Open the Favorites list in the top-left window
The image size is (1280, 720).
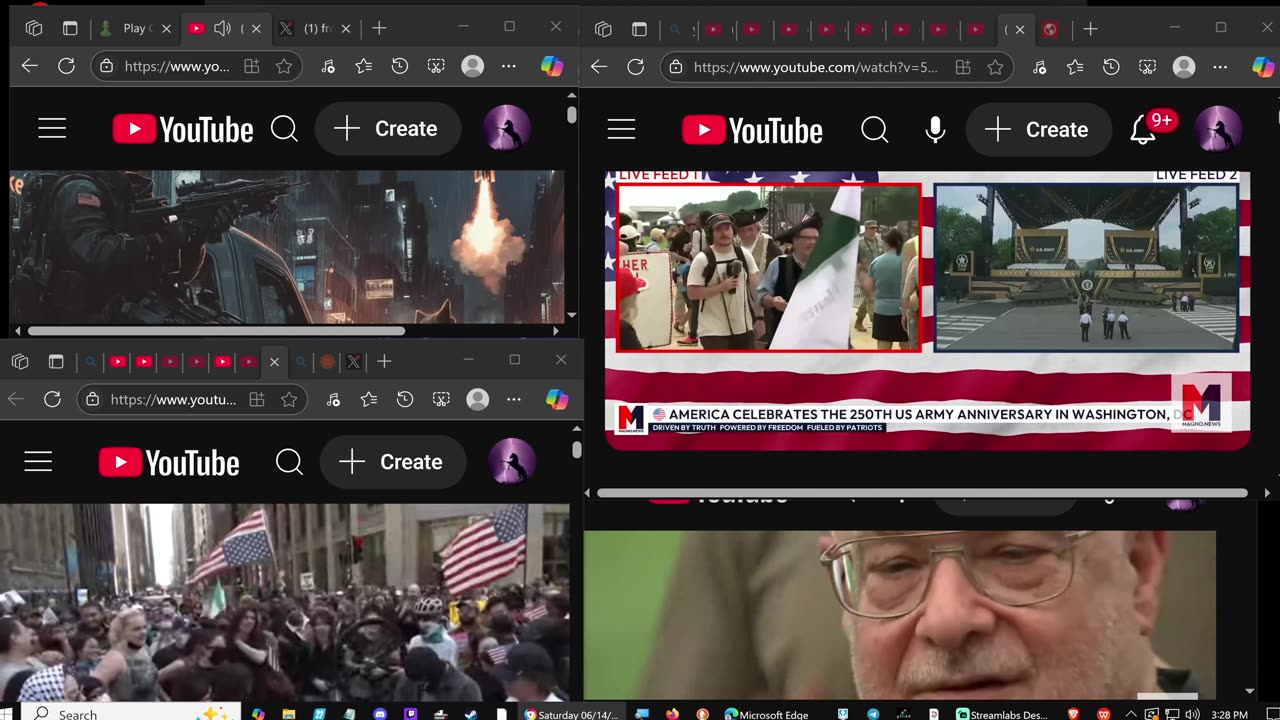[363, 66]
